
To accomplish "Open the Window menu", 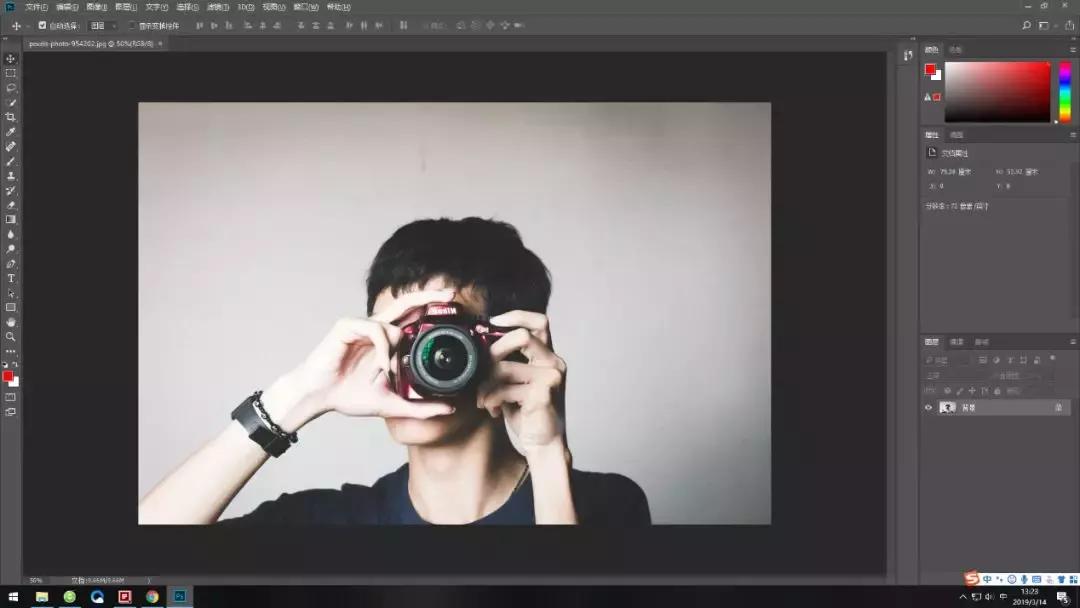I will (306, 7).
